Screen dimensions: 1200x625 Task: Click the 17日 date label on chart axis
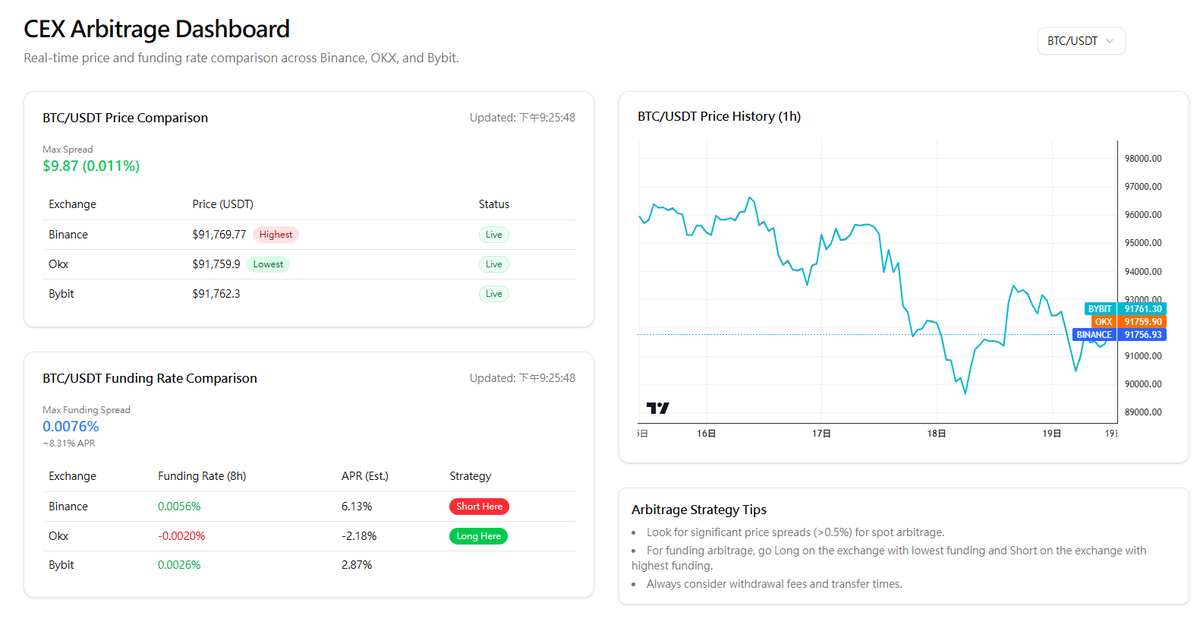tap(822, 434)
